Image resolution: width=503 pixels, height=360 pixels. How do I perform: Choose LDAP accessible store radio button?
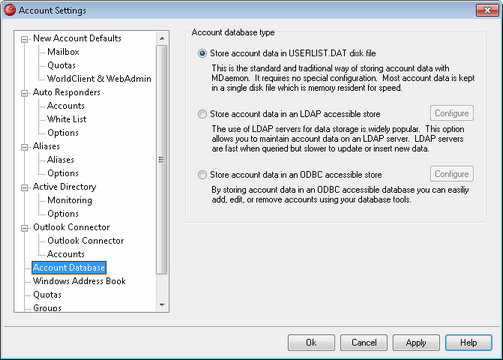(202, 114)
